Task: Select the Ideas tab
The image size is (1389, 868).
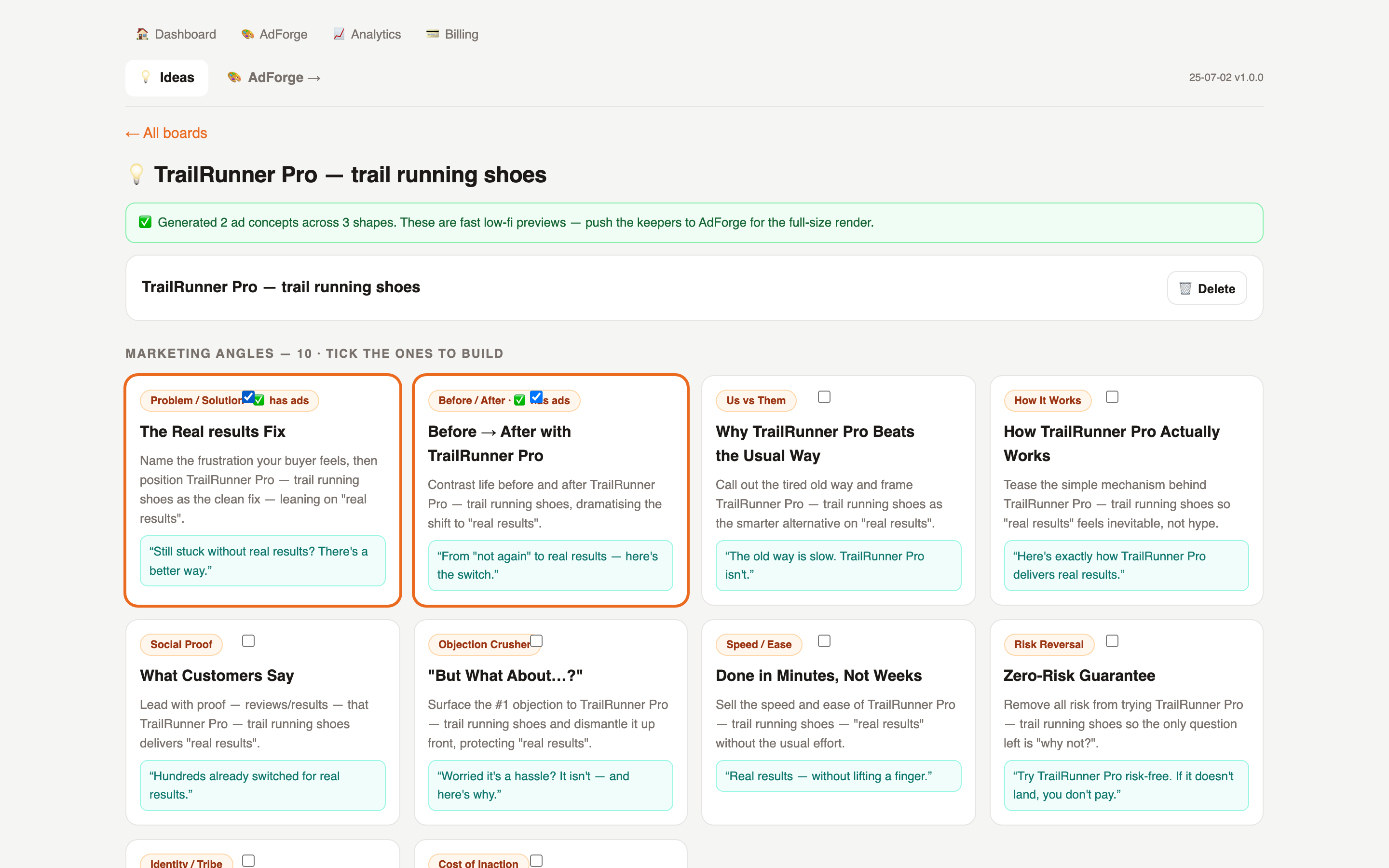Action: pos(167,78)
